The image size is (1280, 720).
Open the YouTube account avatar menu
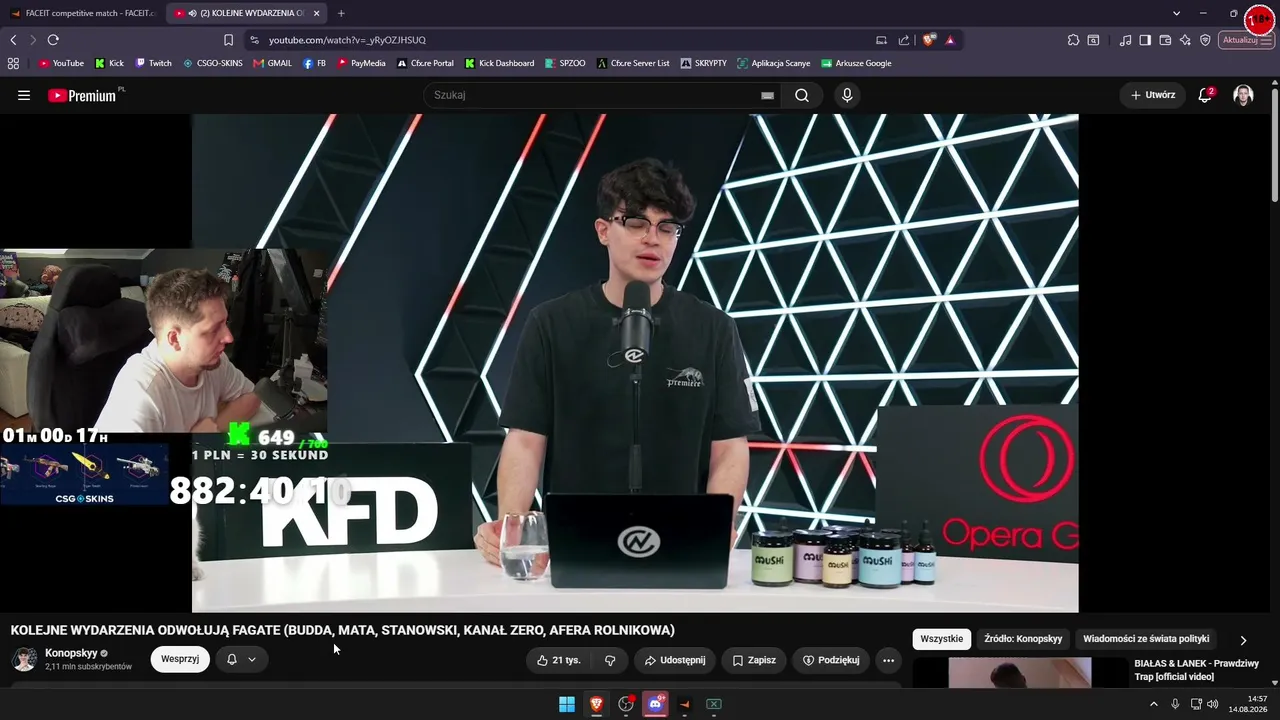tap(1243, 95)
